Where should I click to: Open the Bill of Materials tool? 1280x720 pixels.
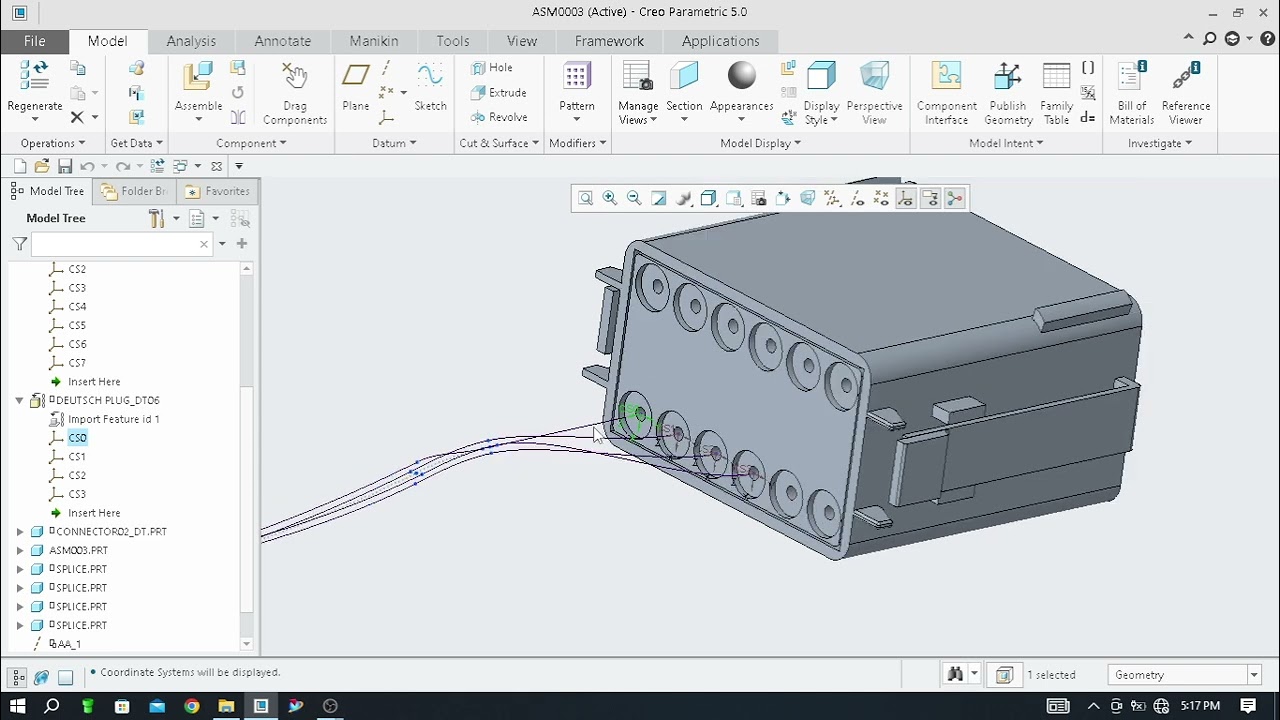click(1131, 90)
